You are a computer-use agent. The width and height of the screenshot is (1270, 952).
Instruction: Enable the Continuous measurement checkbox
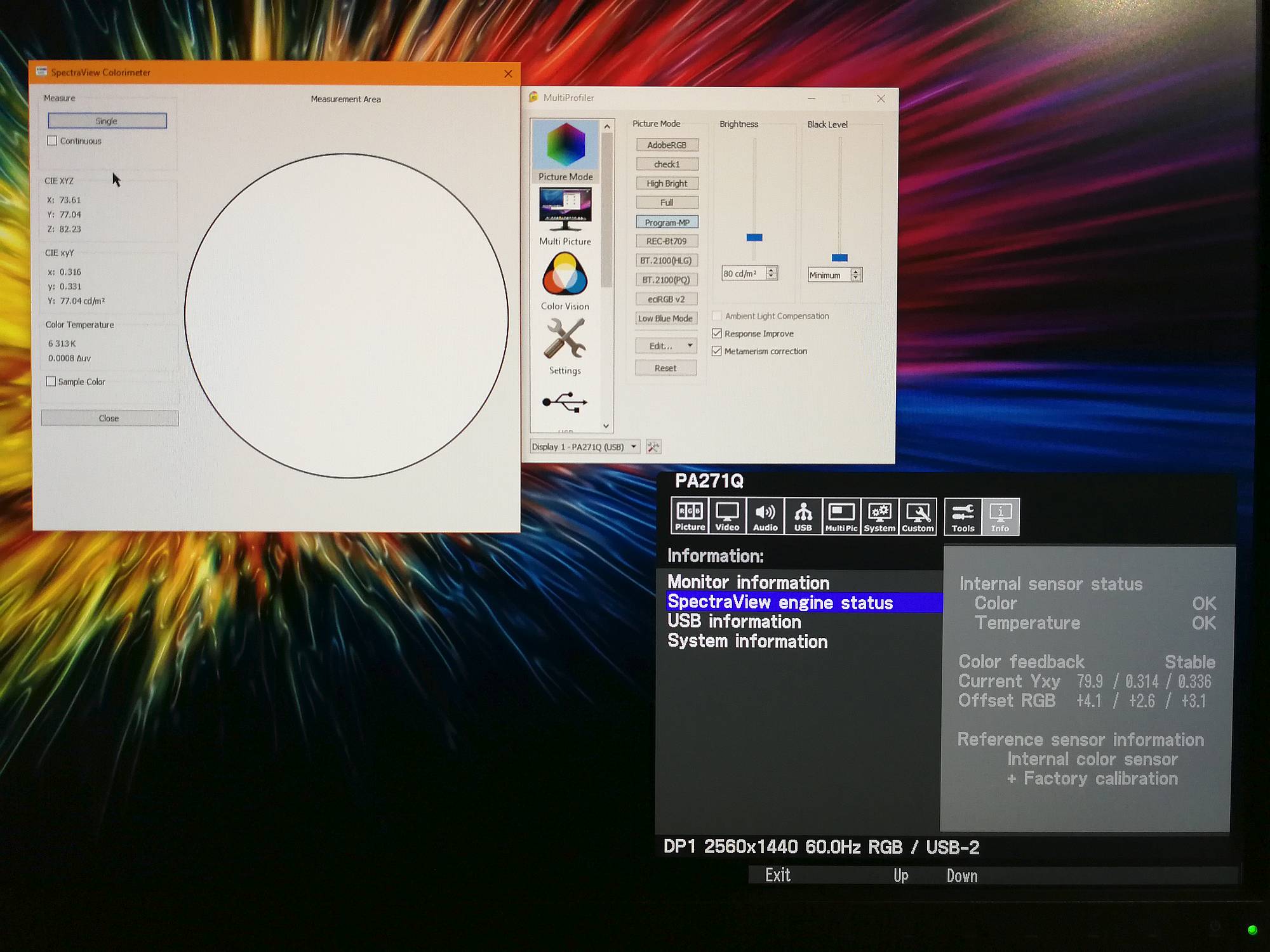[53, 141]
